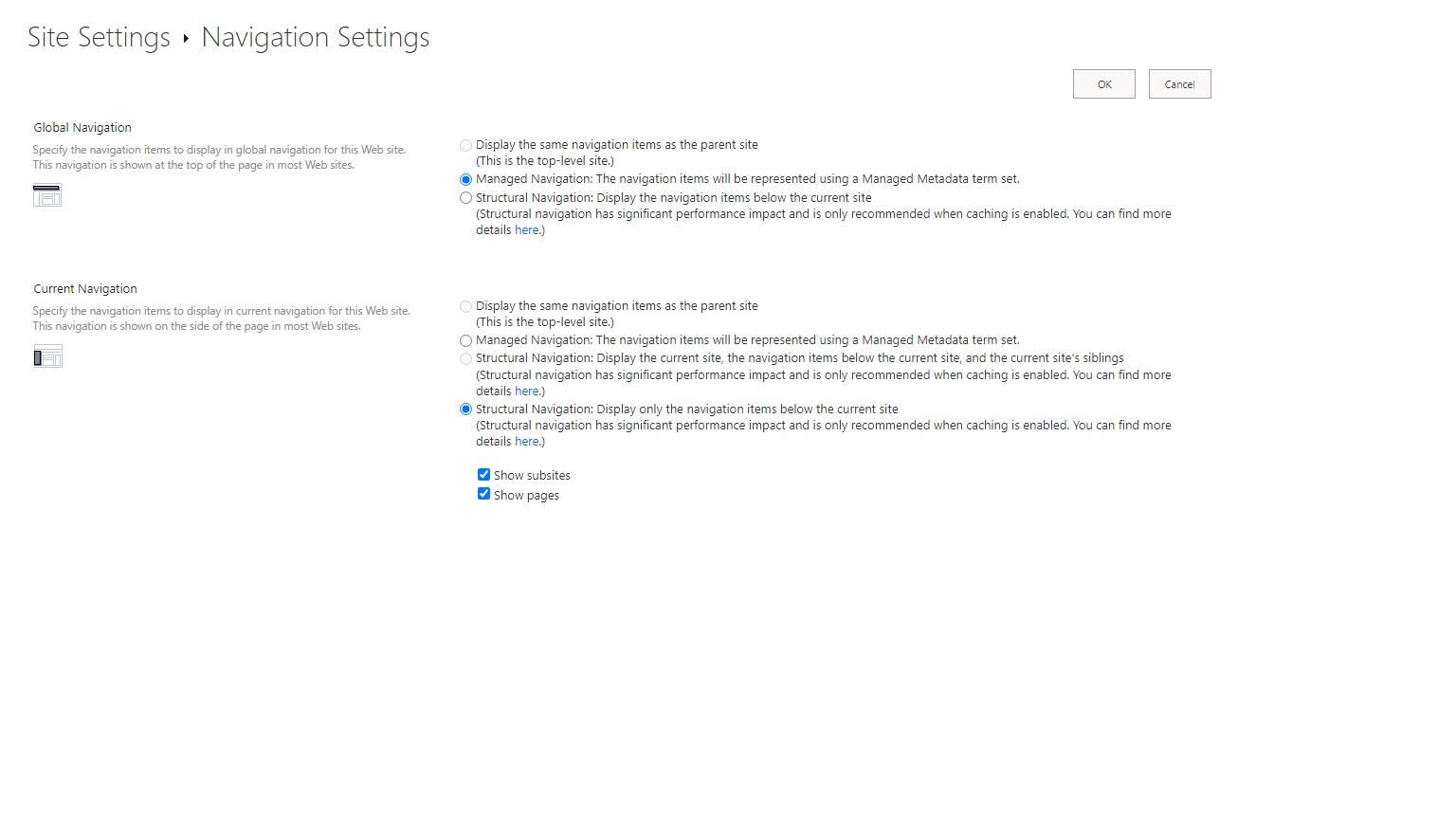Open the 'here' link under Global Navigation

526,229
